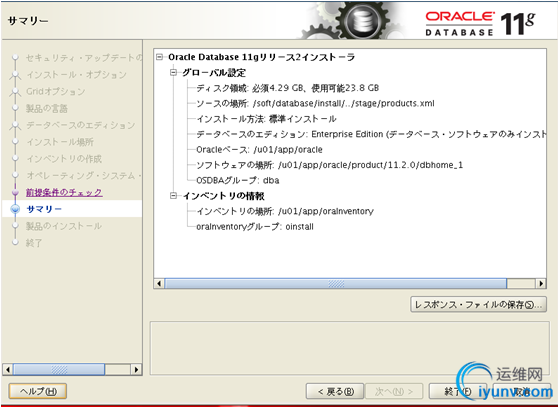Select the セキュリティ・アップデート step
Viewport: 559px width, 408px height.
[x=84, y=58]
